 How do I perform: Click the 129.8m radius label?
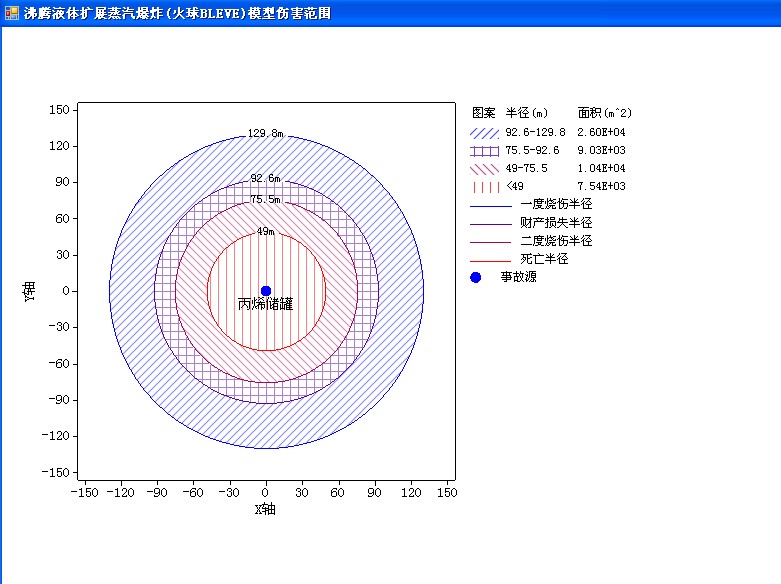tap(265, 133)
